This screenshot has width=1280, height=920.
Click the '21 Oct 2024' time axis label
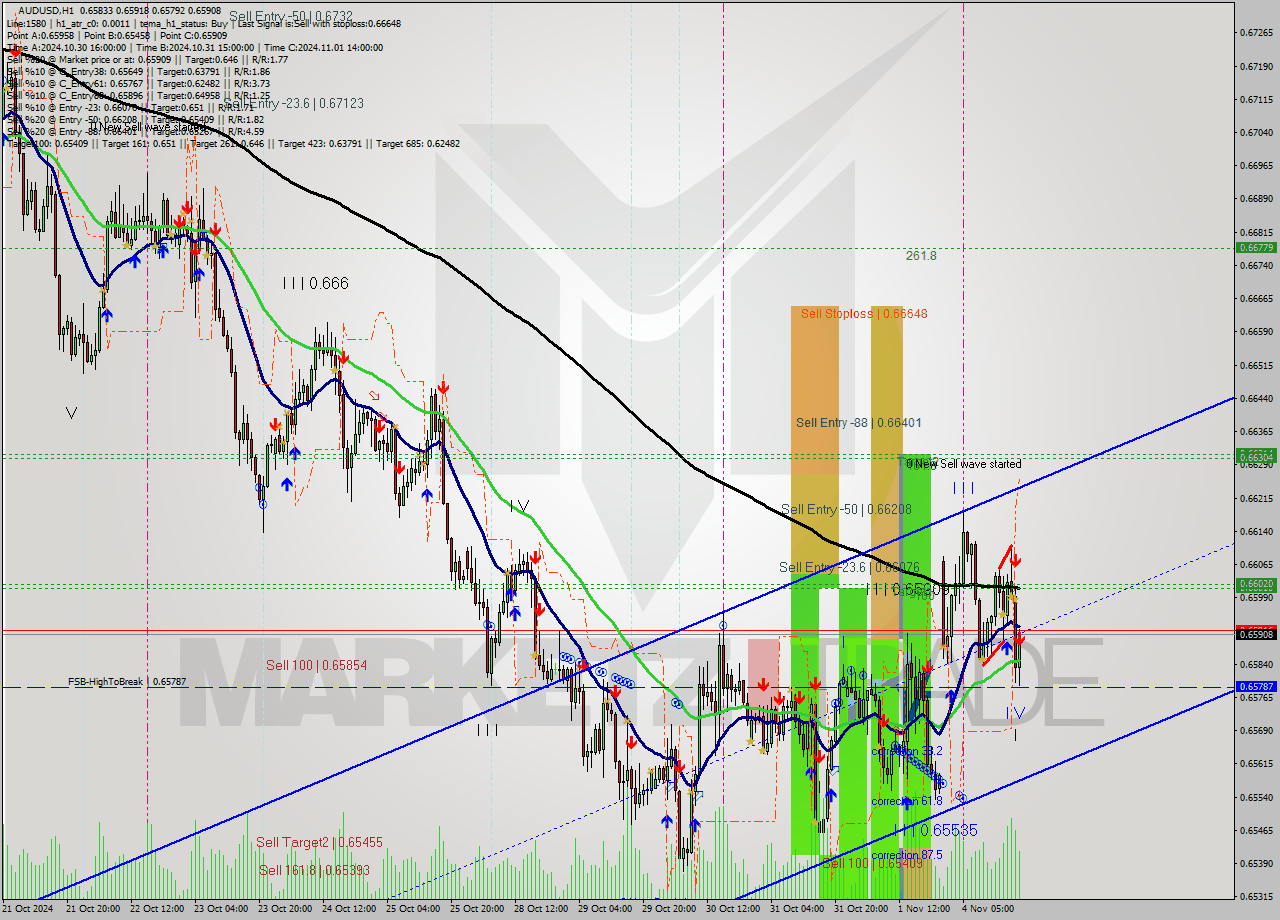(x=27, y=909)
